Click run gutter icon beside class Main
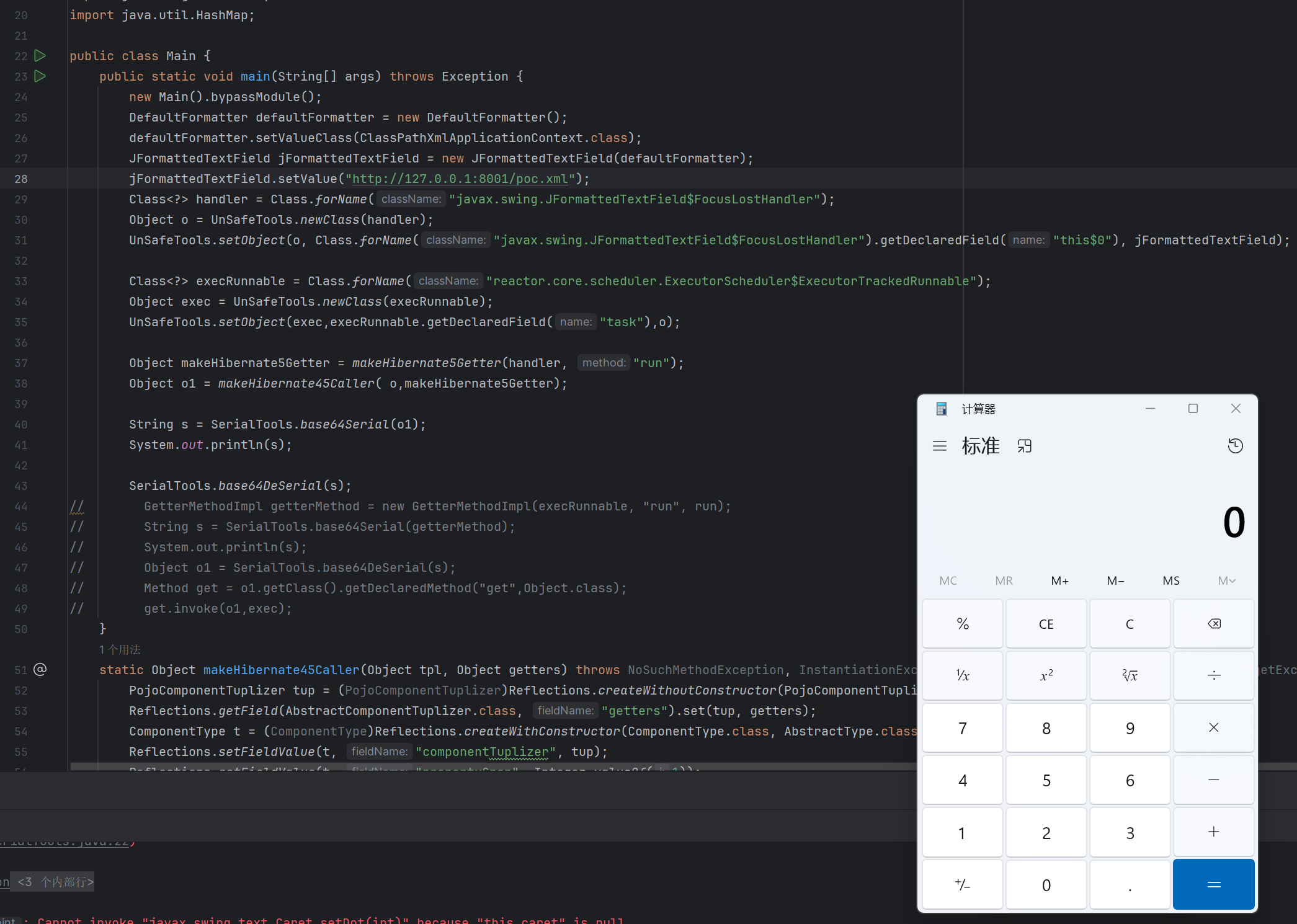This screenshot has height=924, width=1297. pyautogui.click(x=40, y=56)
